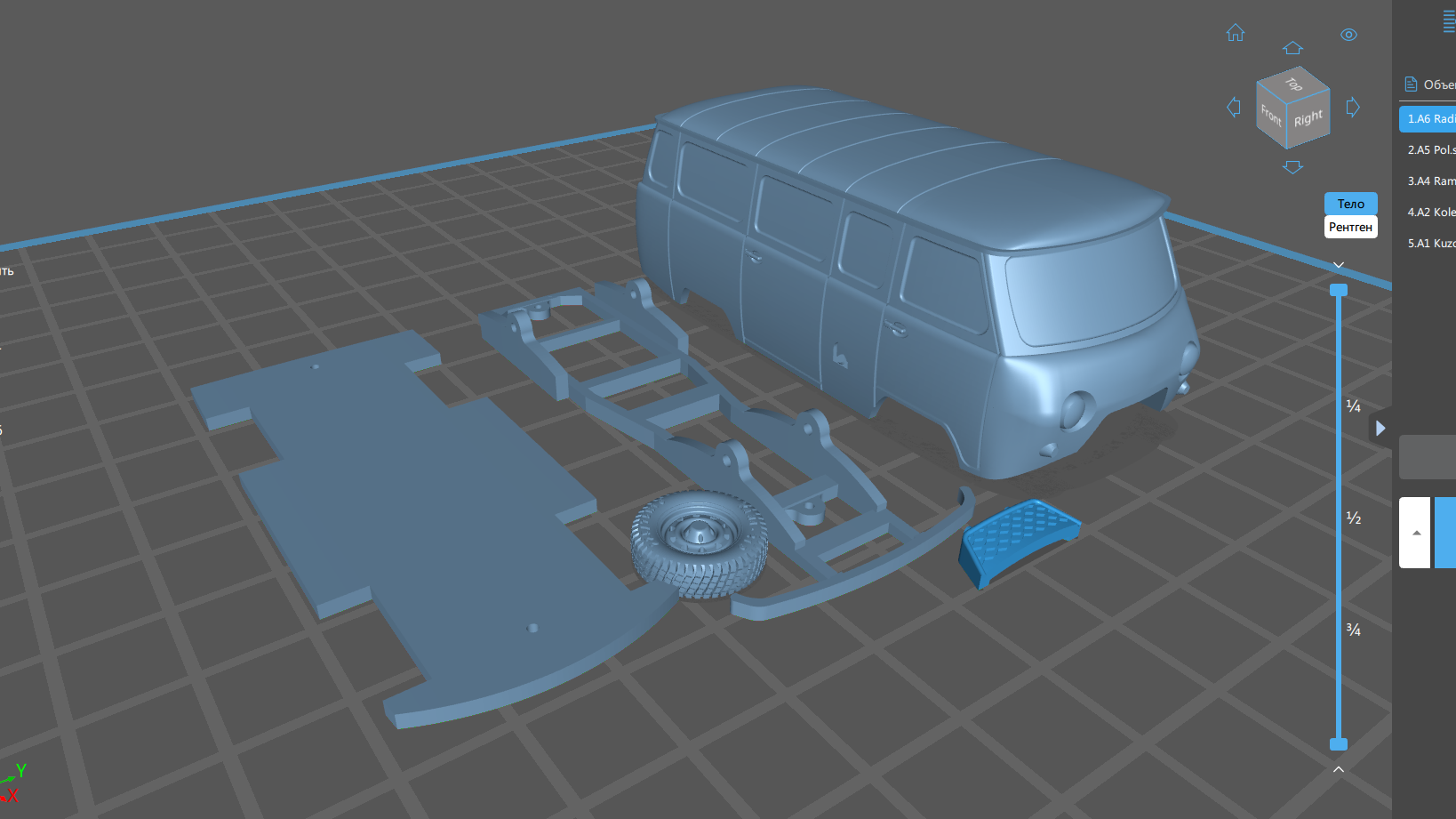Viewport: 1456px width, 819px height.
Task: Enable the Тело render mode
Action: pyautogui.click(x=1350, y=204)
